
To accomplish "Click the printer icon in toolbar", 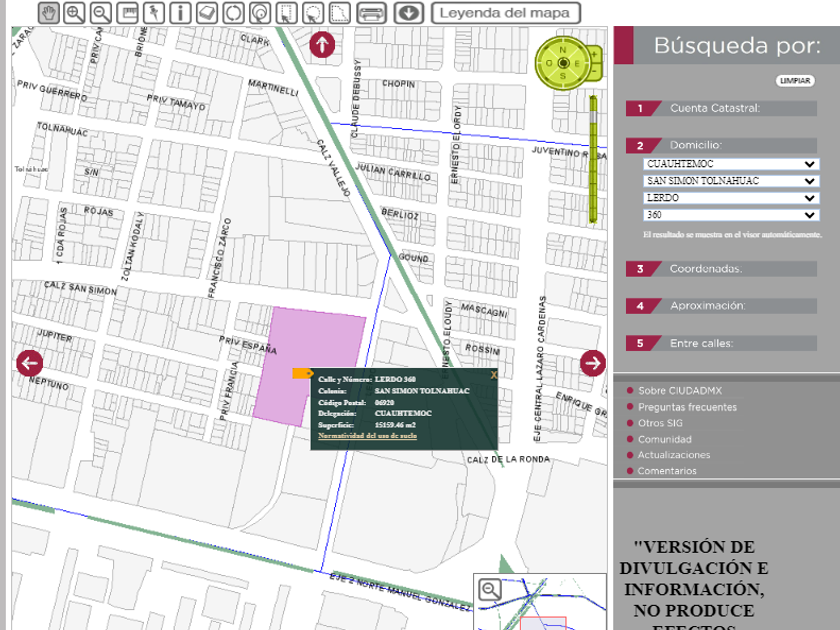I will point(372,13).
